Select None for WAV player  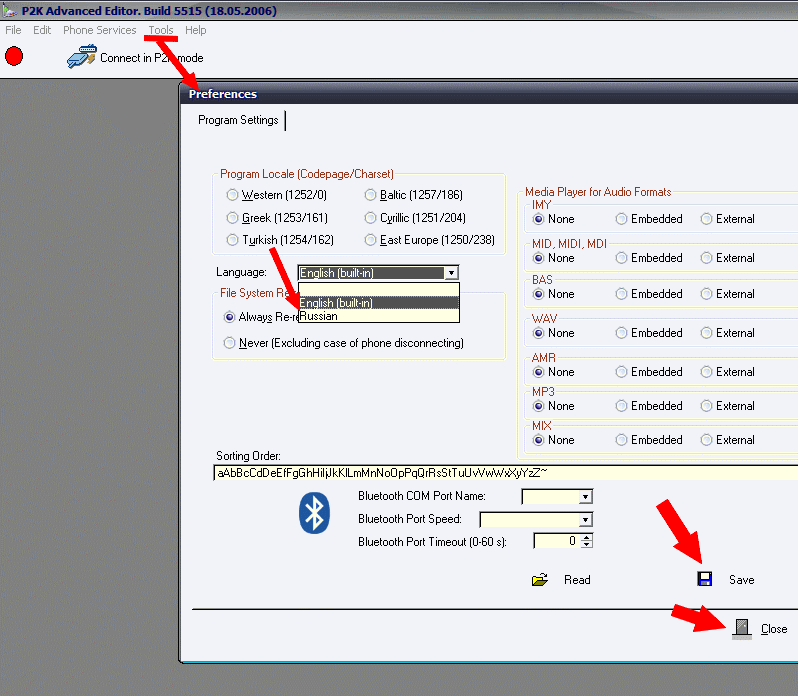tap(538, 333)
